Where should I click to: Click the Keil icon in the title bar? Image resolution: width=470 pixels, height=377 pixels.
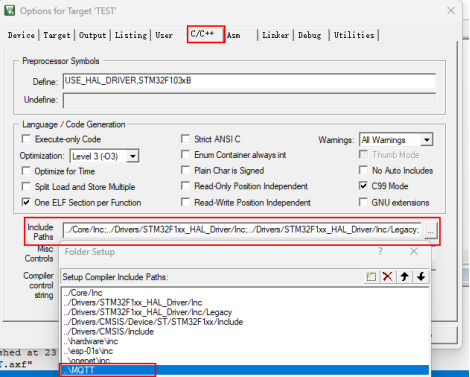click(9, 11)
